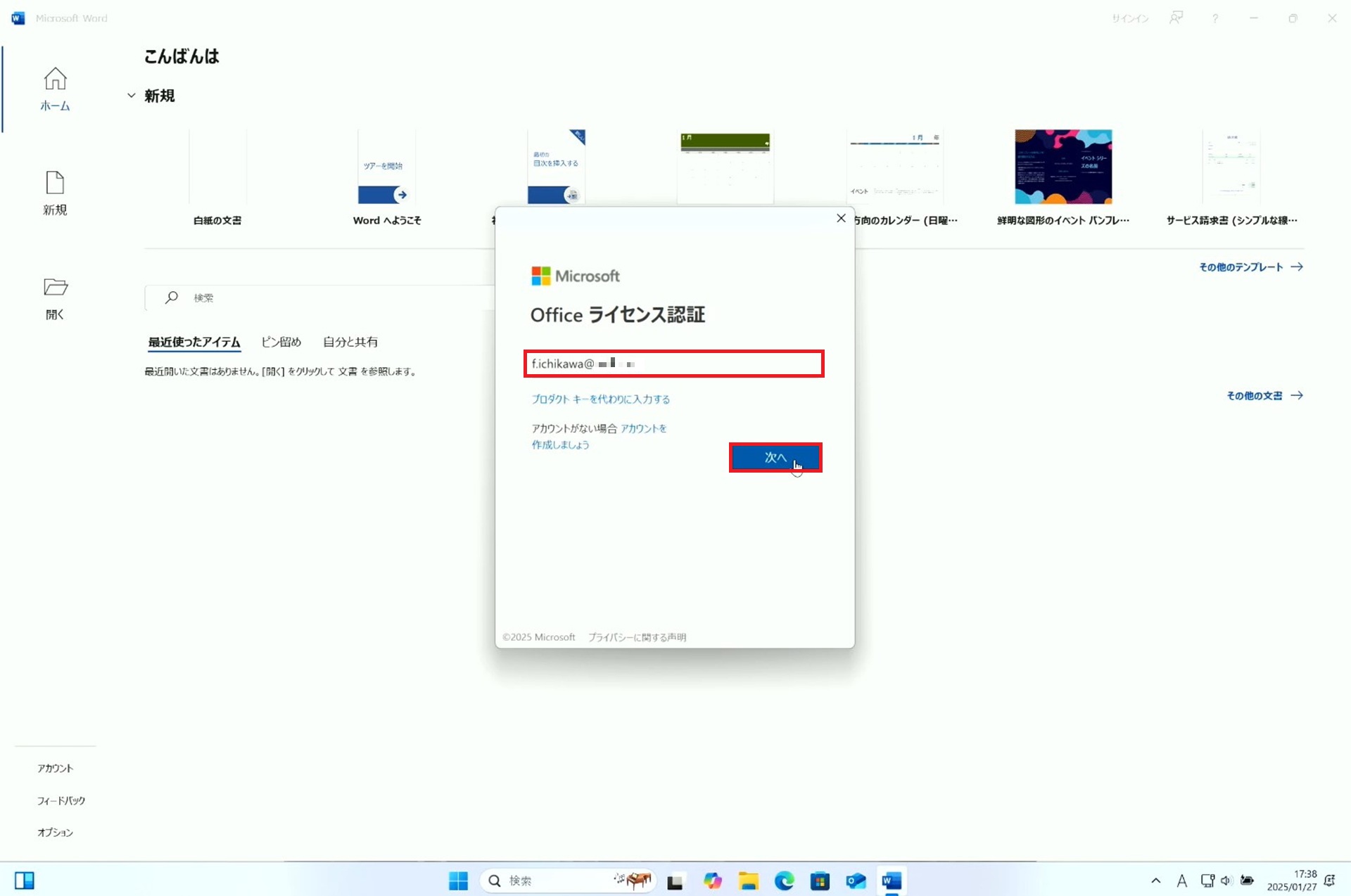Click the battery icon in system tray
The height and width of the screenshot is (896, 1351).
[x=1247, y=881]
